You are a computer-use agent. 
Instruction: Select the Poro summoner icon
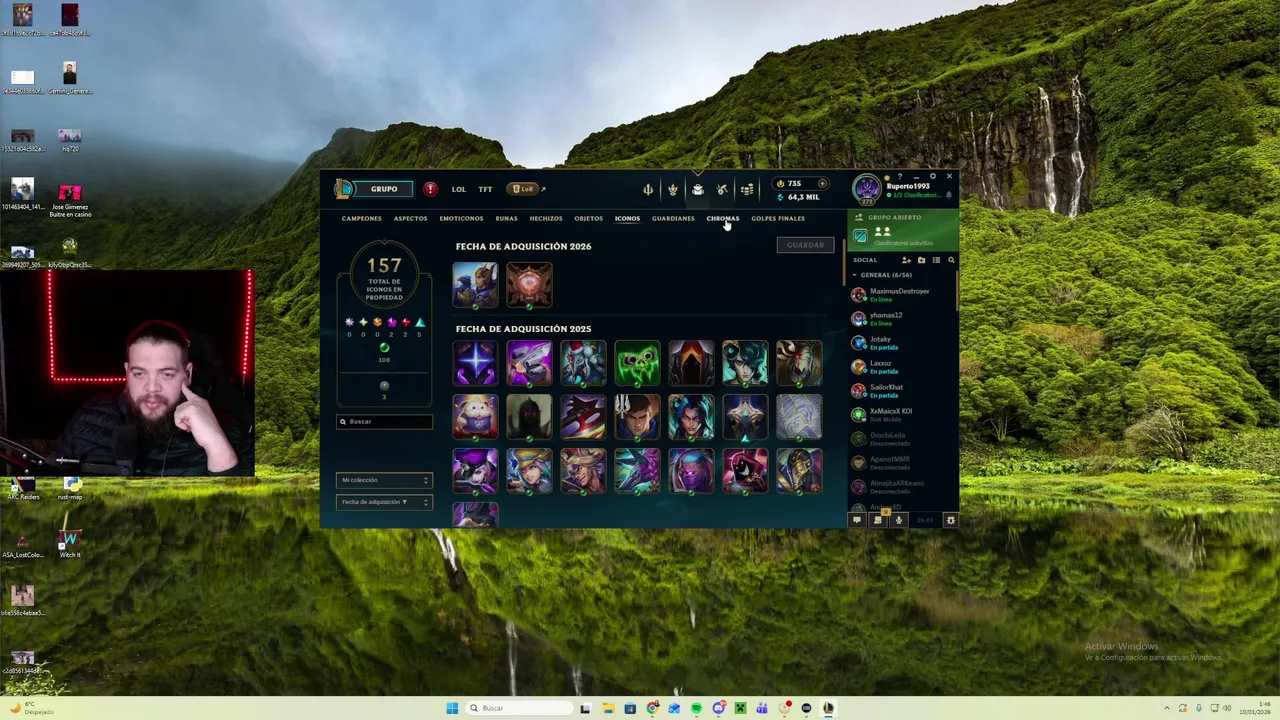click(475, 417)
